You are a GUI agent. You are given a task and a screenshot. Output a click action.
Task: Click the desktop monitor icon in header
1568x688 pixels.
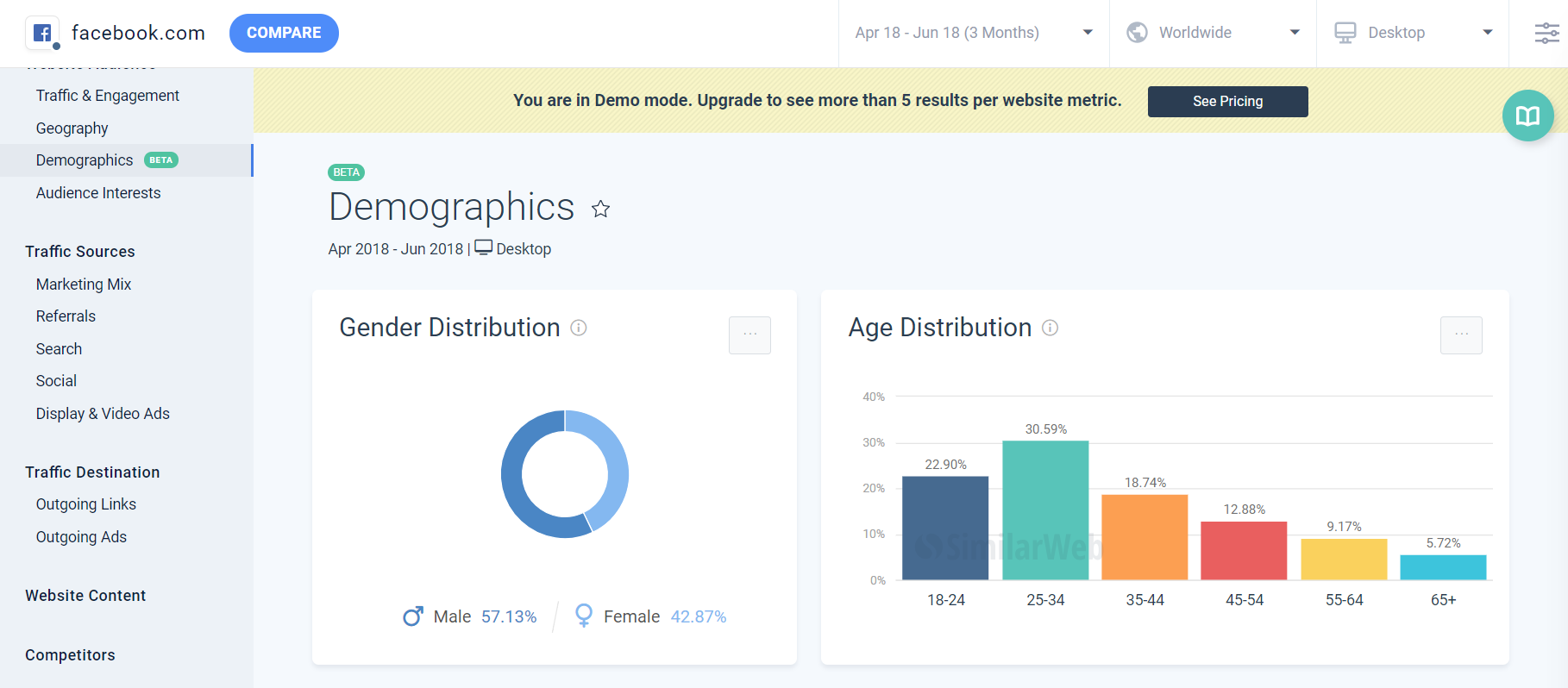coord(1345,33)
